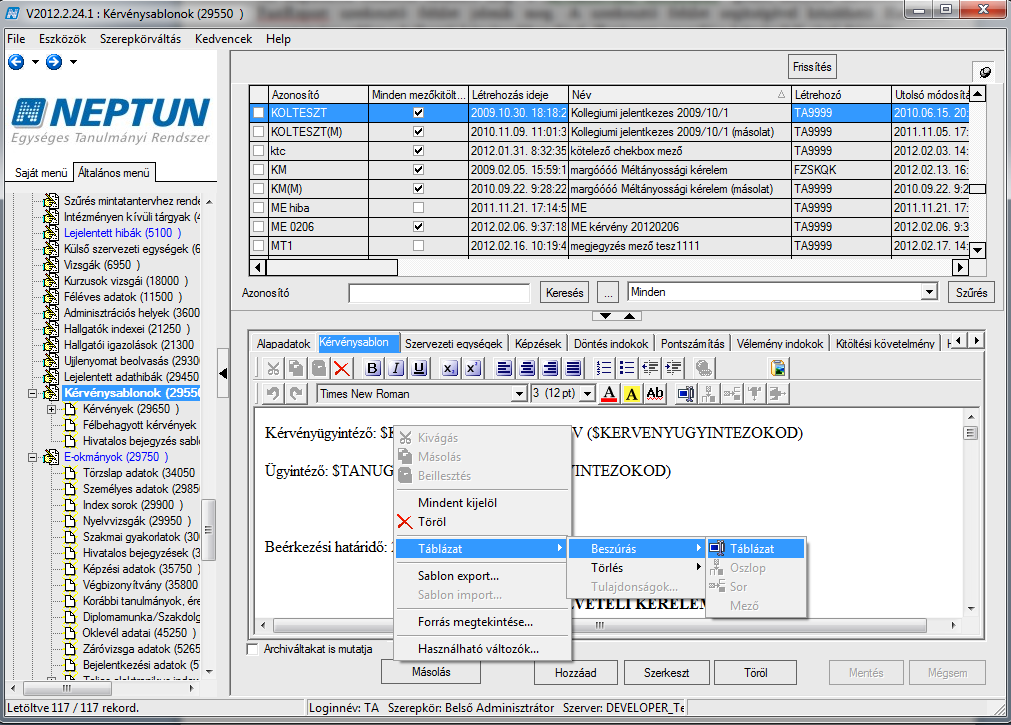Open the Minden filter dropdown
This screenshot has height=725, width=1011.
tap(928, 292)
